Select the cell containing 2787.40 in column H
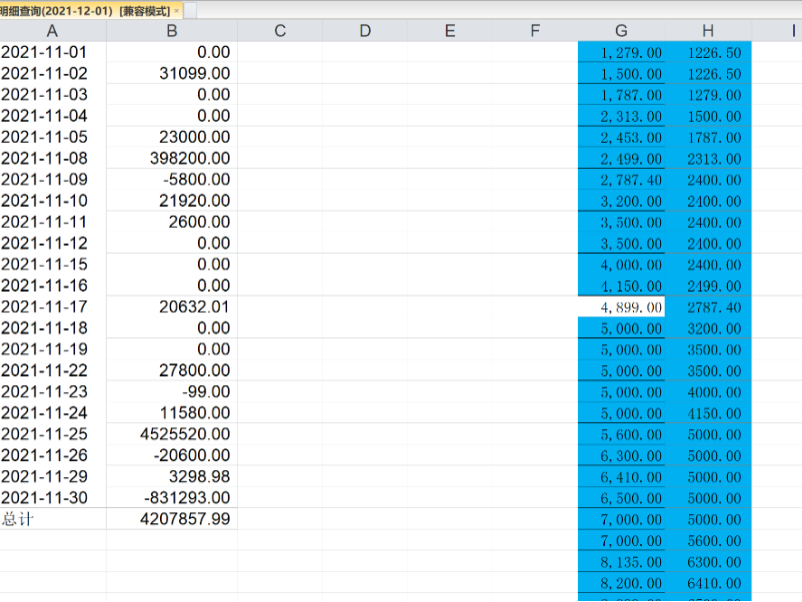 click(x=708, y=307)
